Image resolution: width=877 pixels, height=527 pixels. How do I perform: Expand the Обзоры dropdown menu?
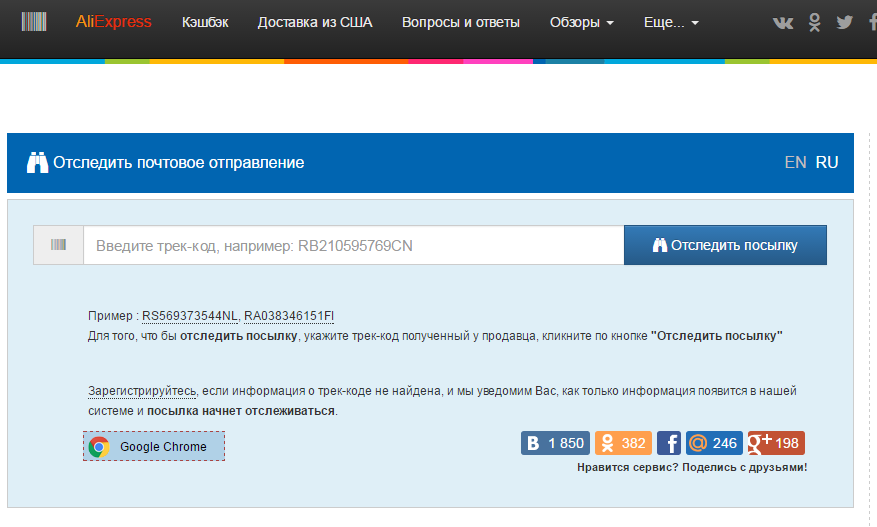(582, 22)
